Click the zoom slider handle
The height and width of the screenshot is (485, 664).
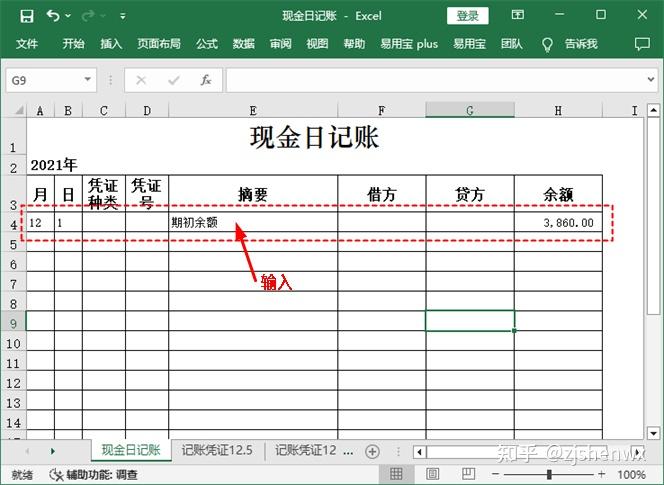(x=549, y=475)
